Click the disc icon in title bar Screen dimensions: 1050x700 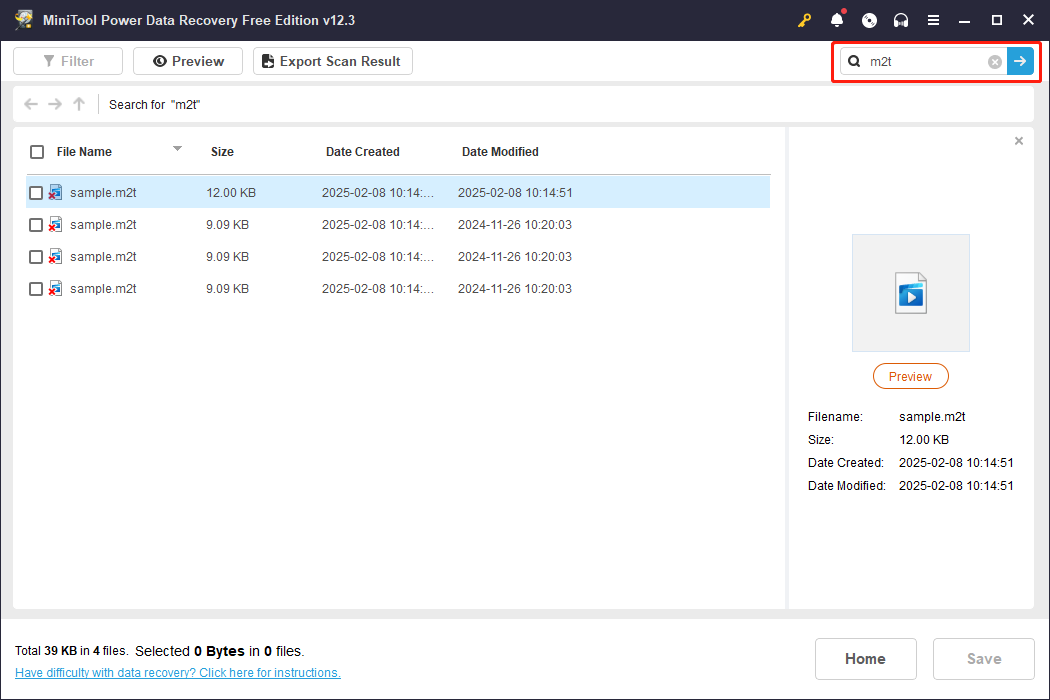(x=869, y=20)
